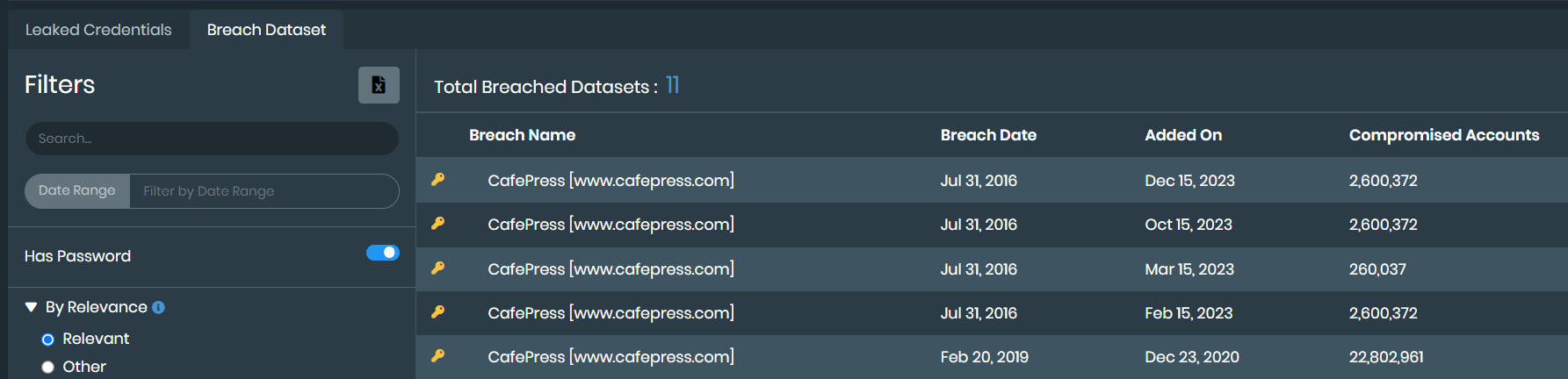Click key icon for Feb 15, 2023 breach
This screenshot has width=1568, height=379.
437,312
